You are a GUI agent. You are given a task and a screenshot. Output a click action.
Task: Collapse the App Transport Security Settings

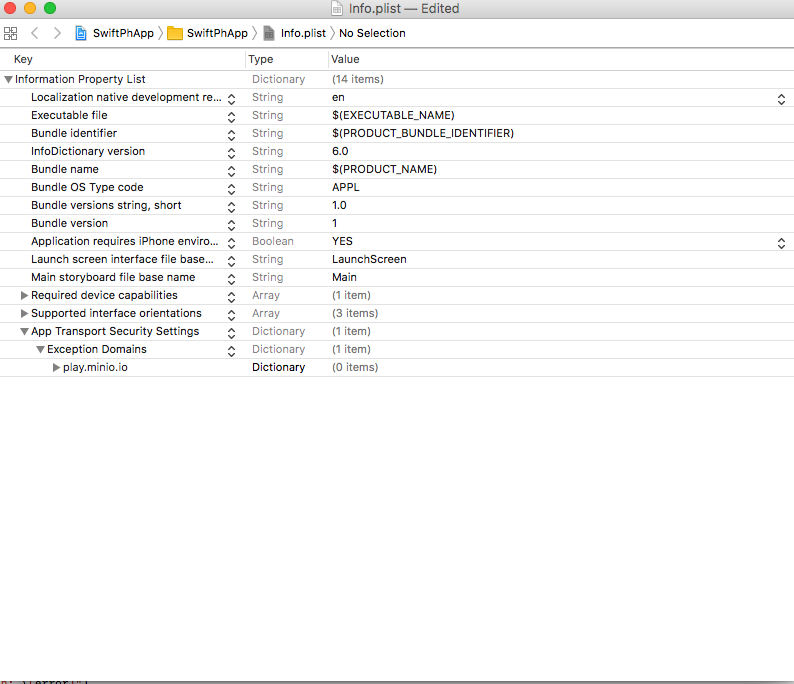click(24, 331)
